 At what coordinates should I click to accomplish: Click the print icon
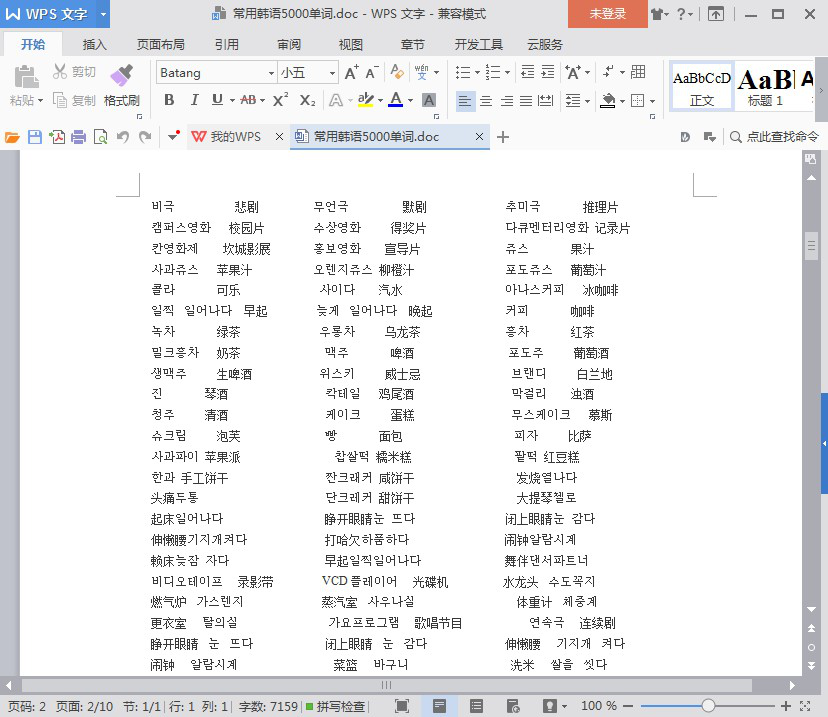point(78,137)
